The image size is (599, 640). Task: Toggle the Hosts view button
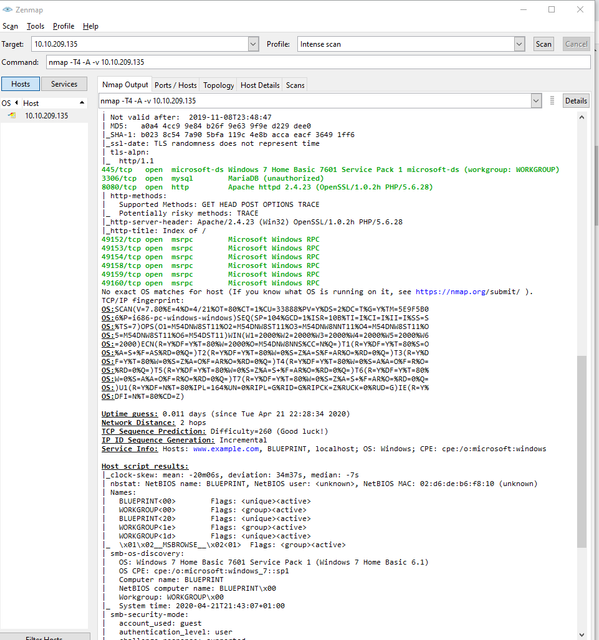coord(20,84)
